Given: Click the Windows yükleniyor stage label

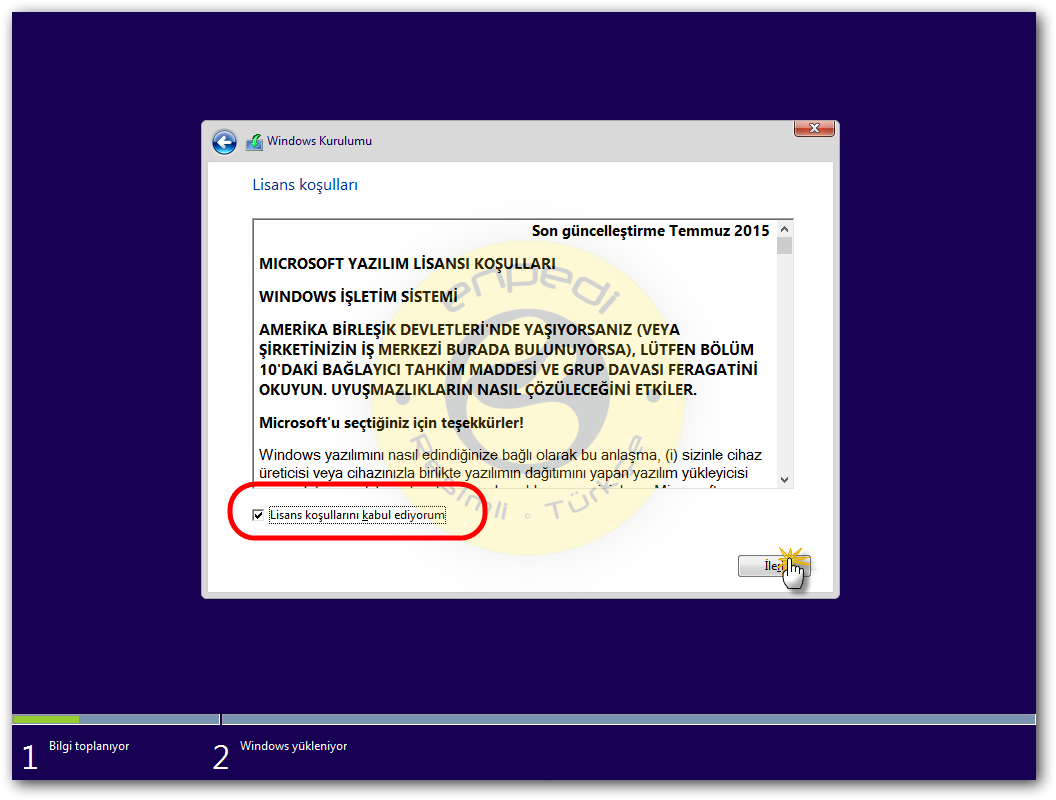Looking at the screenshot, I should coord(293,746).
